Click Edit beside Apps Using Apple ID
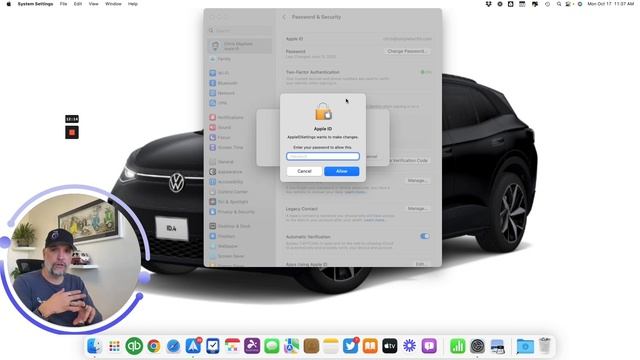 click(x=420, y=264)
